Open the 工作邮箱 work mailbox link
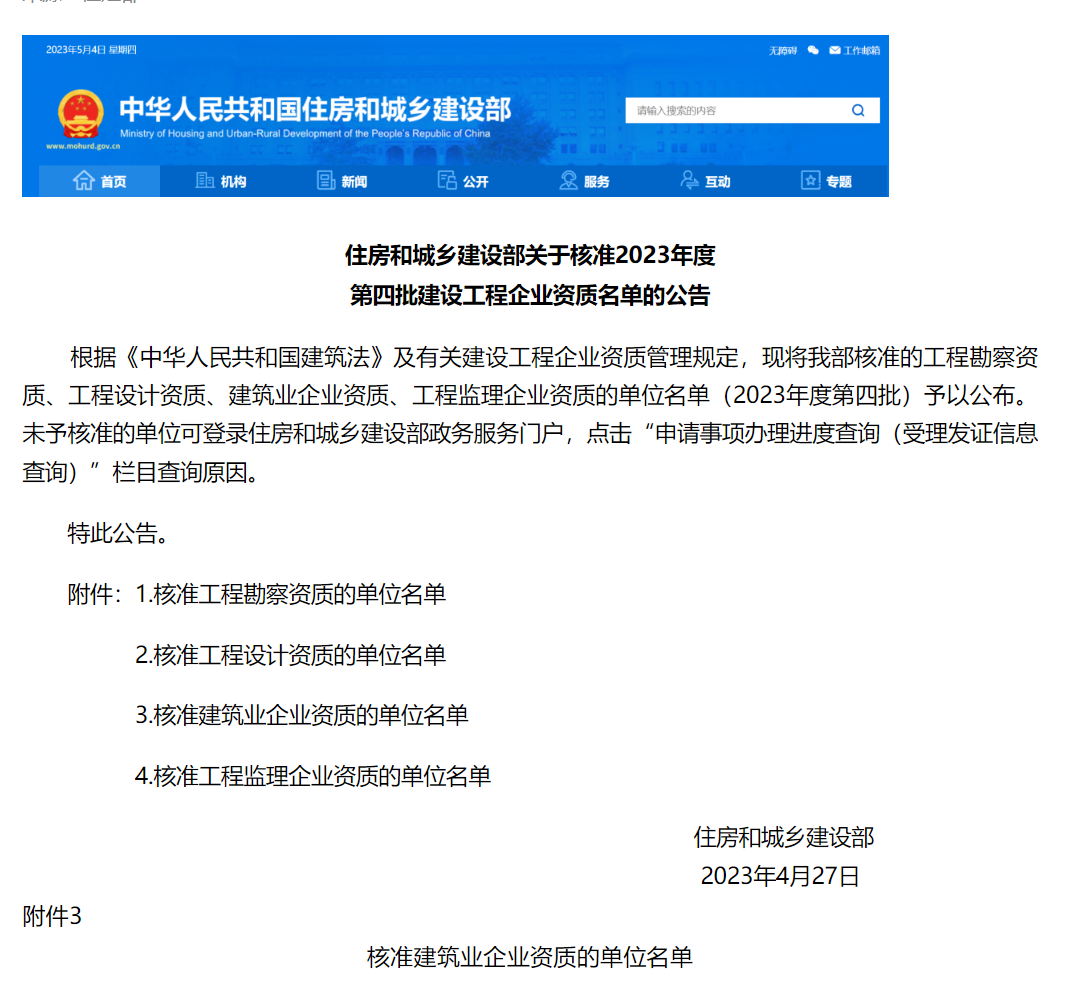This screenshot has width=1068, height=990. click(855, 50)
